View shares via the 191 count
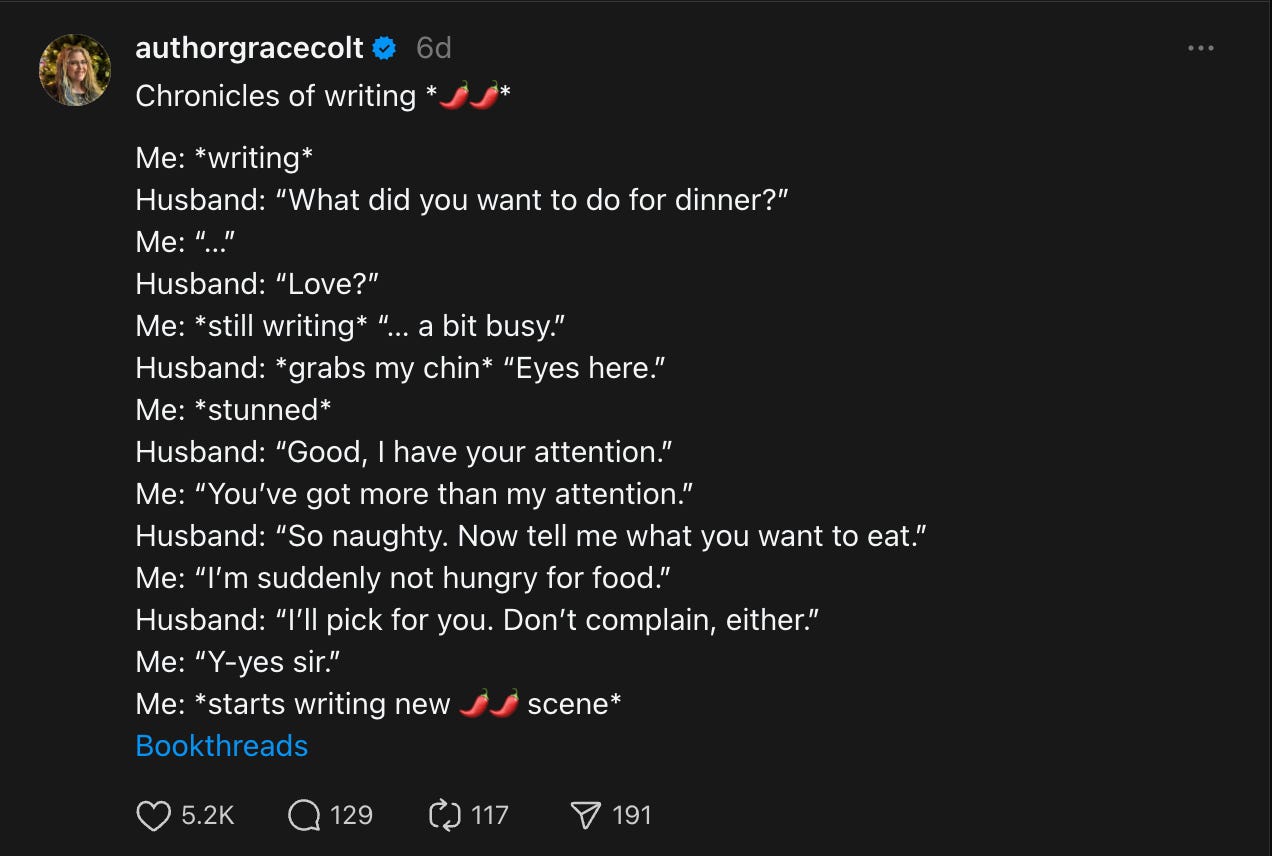1272x856 pixels. coord(632,815)
